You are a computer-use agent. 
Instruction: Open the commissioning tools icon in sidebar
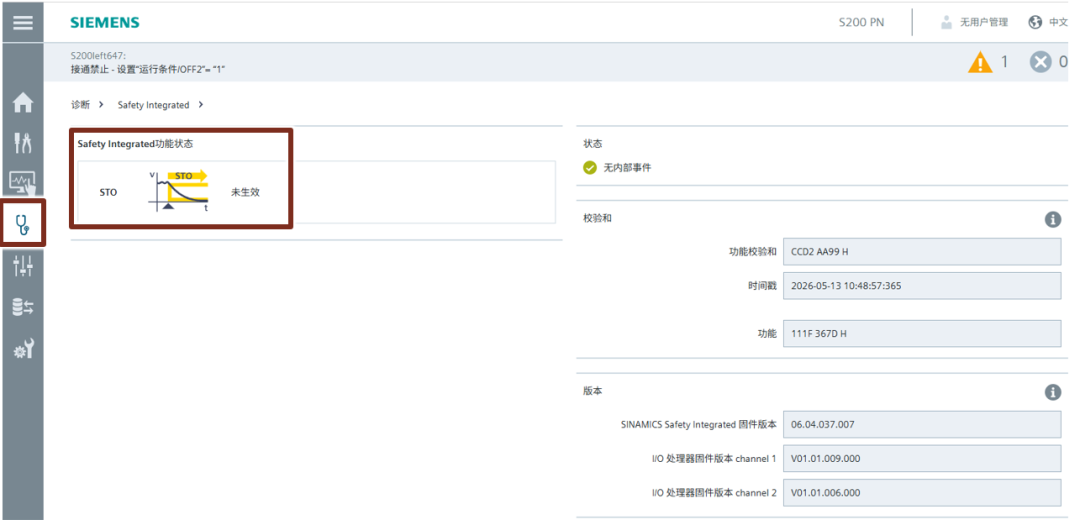[23, 143]
